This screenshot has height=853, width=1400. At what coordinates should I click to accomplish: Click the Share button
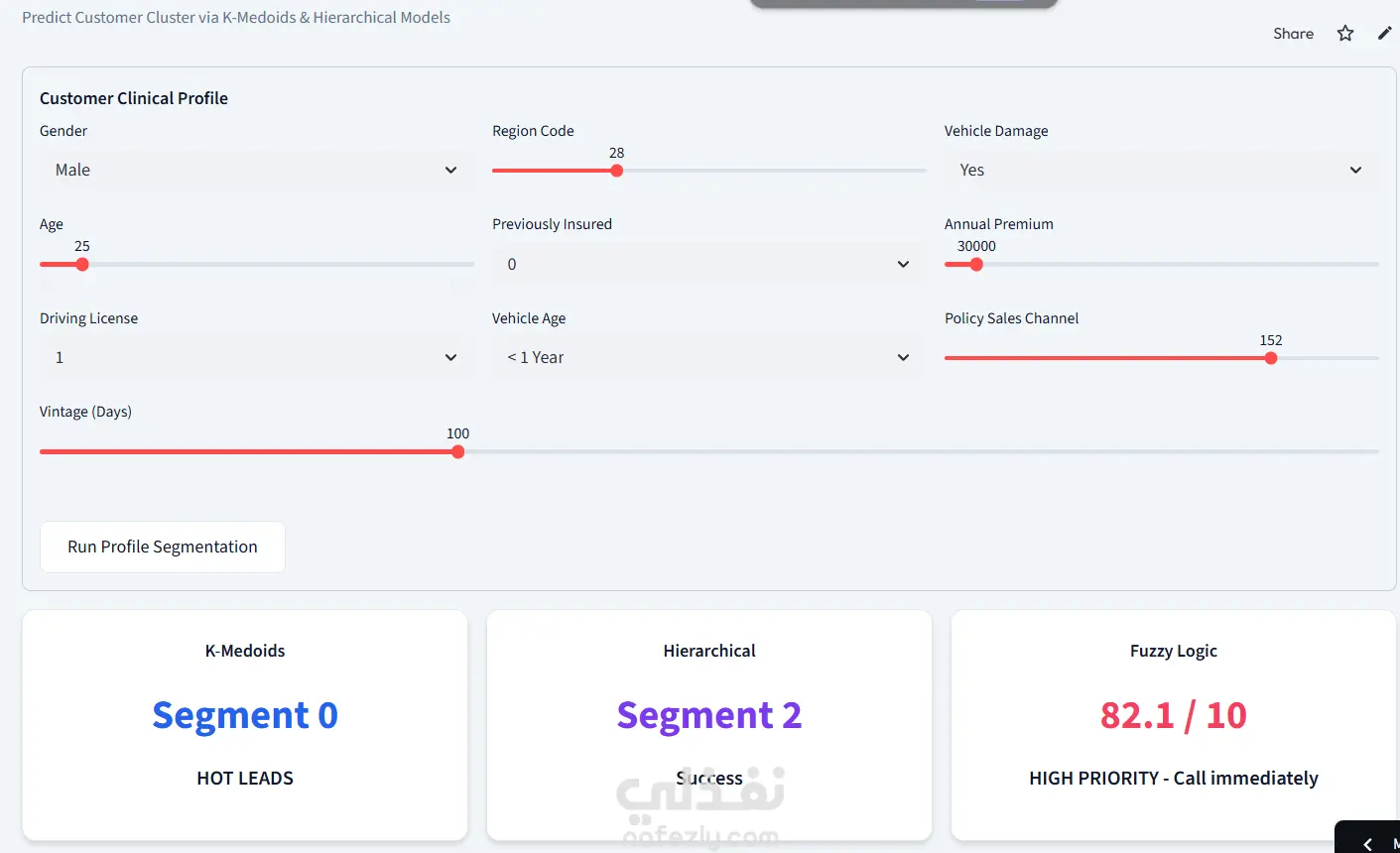click(1293, 34)
